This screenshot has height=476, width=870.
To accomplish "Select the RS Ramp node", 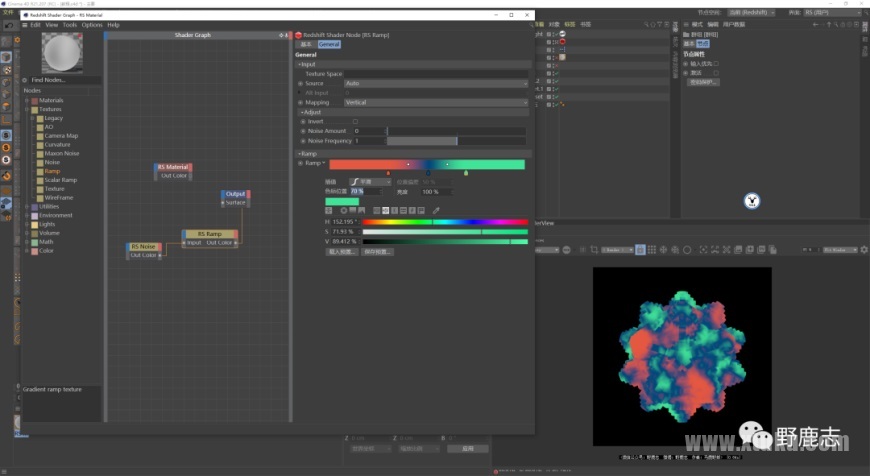I will [x=210, y=239].
